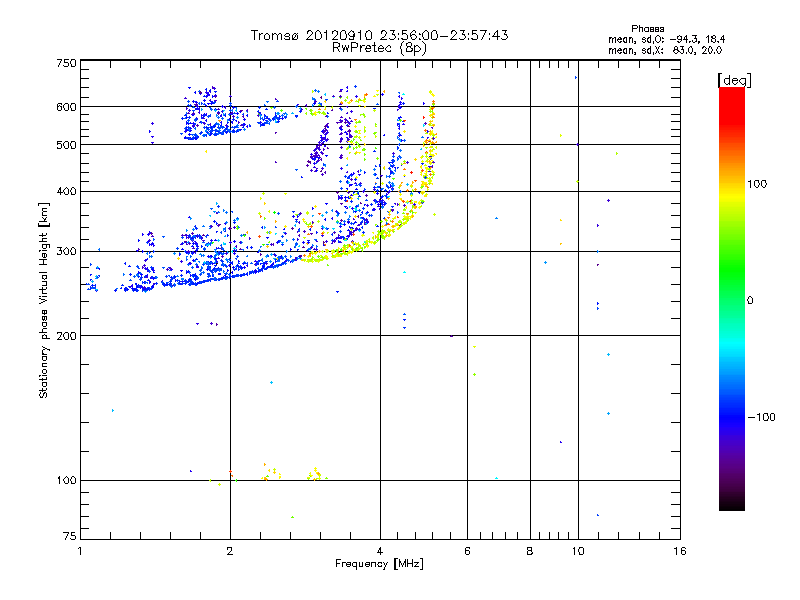Click the colorbar tick label "-100"

click(762, 417)
